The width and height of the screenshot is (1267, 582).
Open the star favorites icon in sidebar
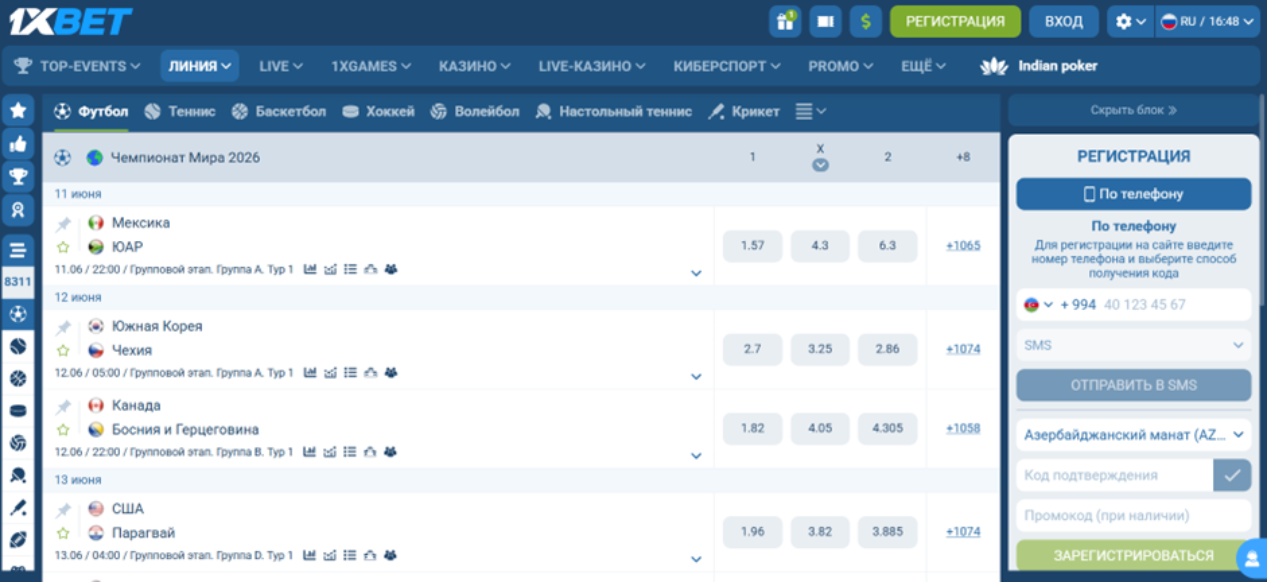click(17, 111)
